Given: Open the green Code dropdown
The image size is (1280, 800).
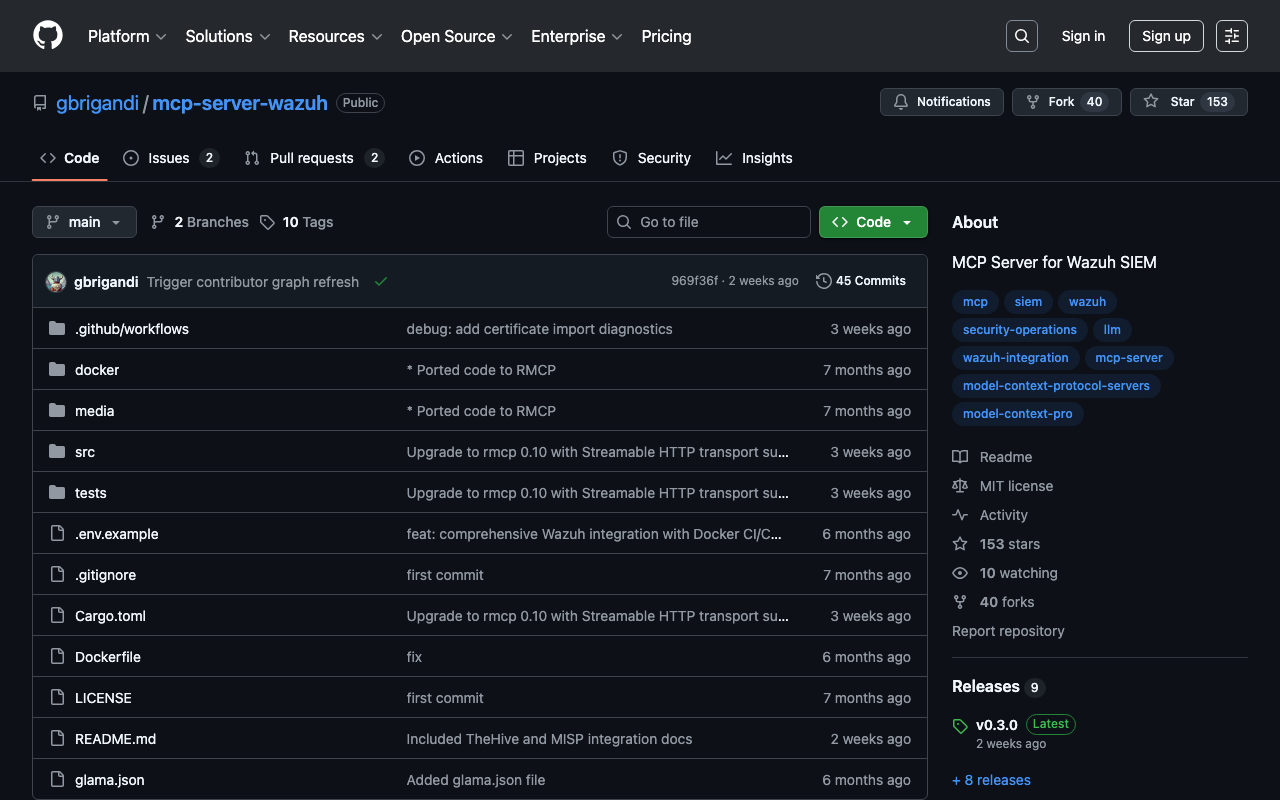Looking at the screenshot, I should click(872, 222).
